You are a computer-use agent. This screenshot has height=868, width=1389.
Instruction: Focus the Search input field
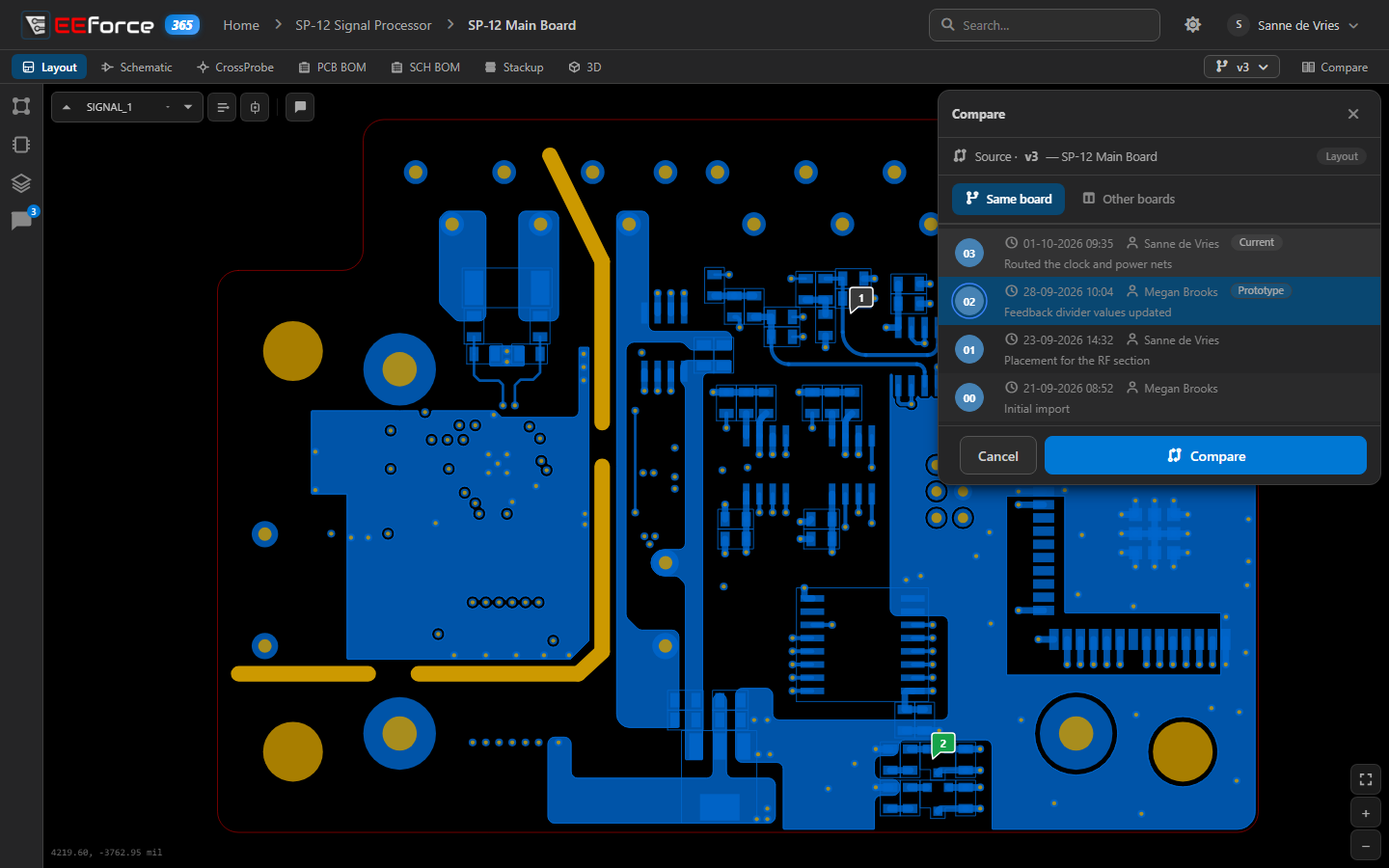point(1045,25)
